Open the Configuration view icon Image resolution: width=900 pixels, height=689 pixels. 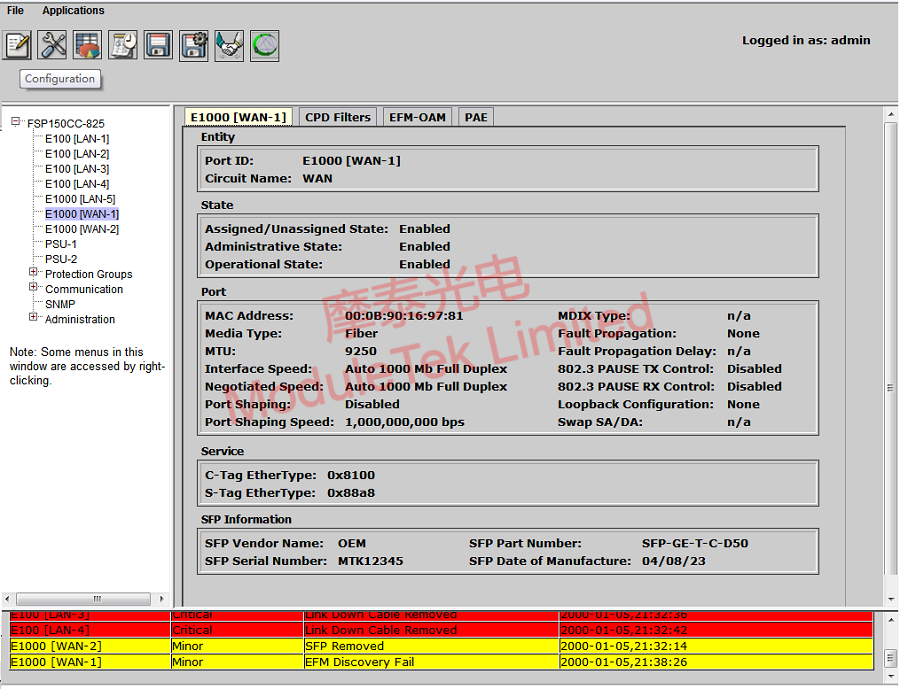point(16,44)
